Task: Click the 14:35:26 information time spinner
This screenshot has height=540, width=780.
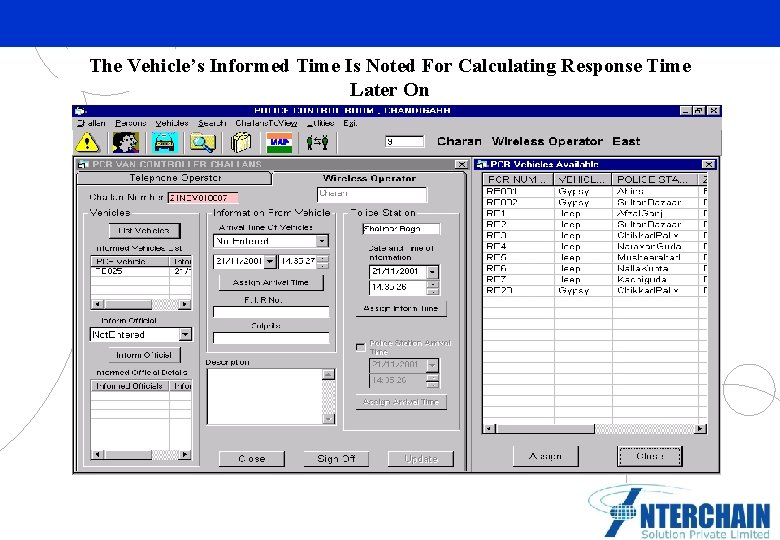Action: pyautogui.click(x=433, y=287)
